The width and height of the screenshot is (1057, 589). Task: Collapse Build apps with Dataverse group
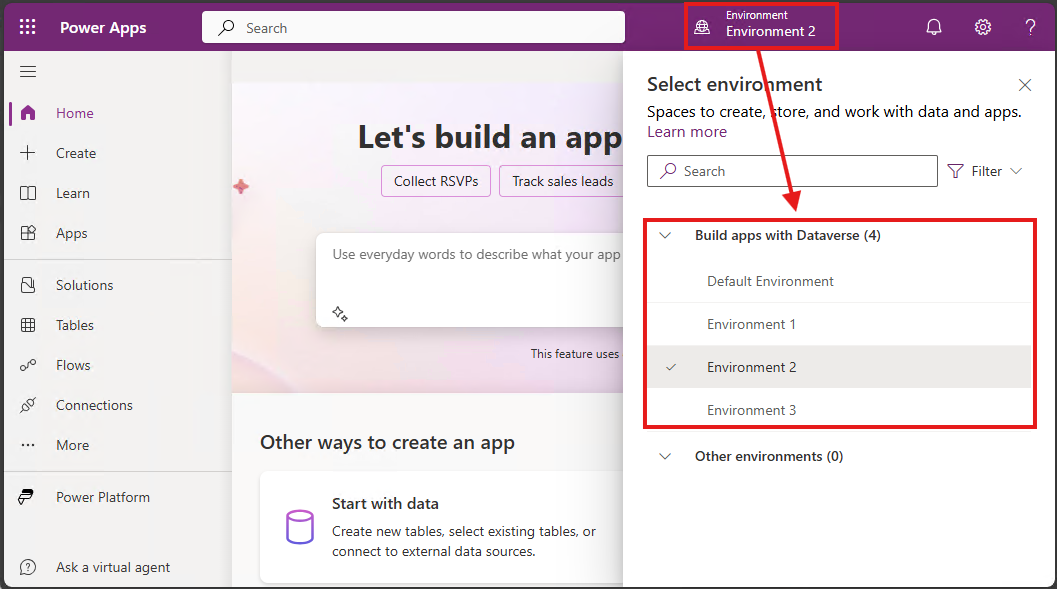(665, 235)
